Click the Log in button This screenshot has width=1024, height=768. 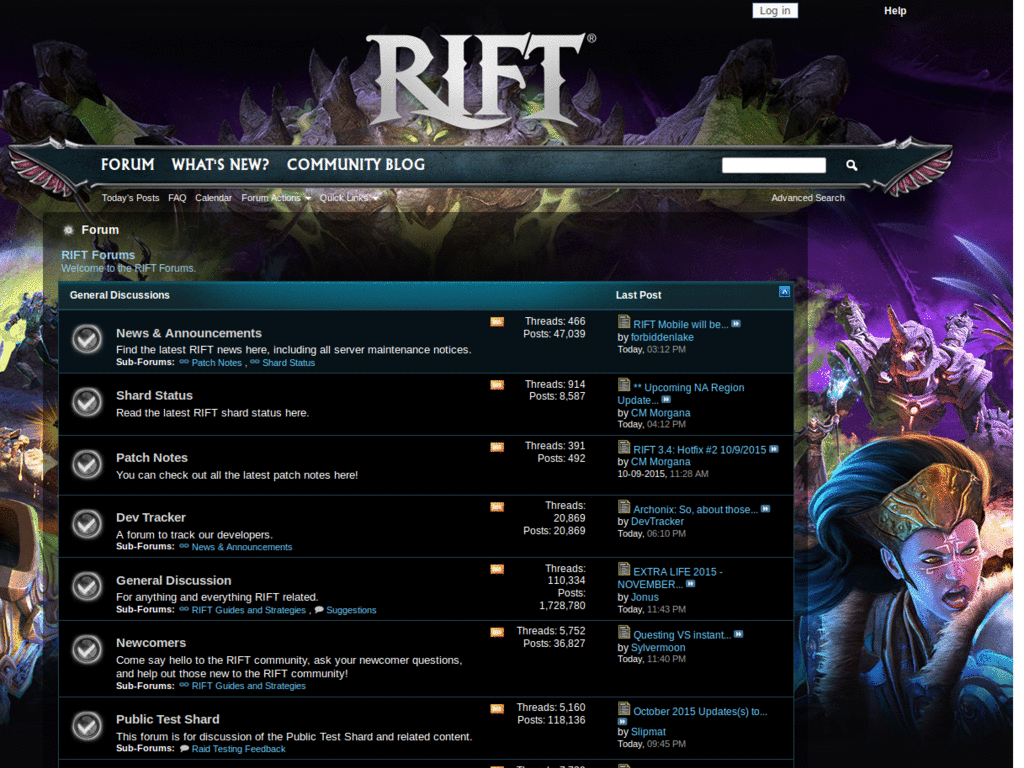point(775,10)
